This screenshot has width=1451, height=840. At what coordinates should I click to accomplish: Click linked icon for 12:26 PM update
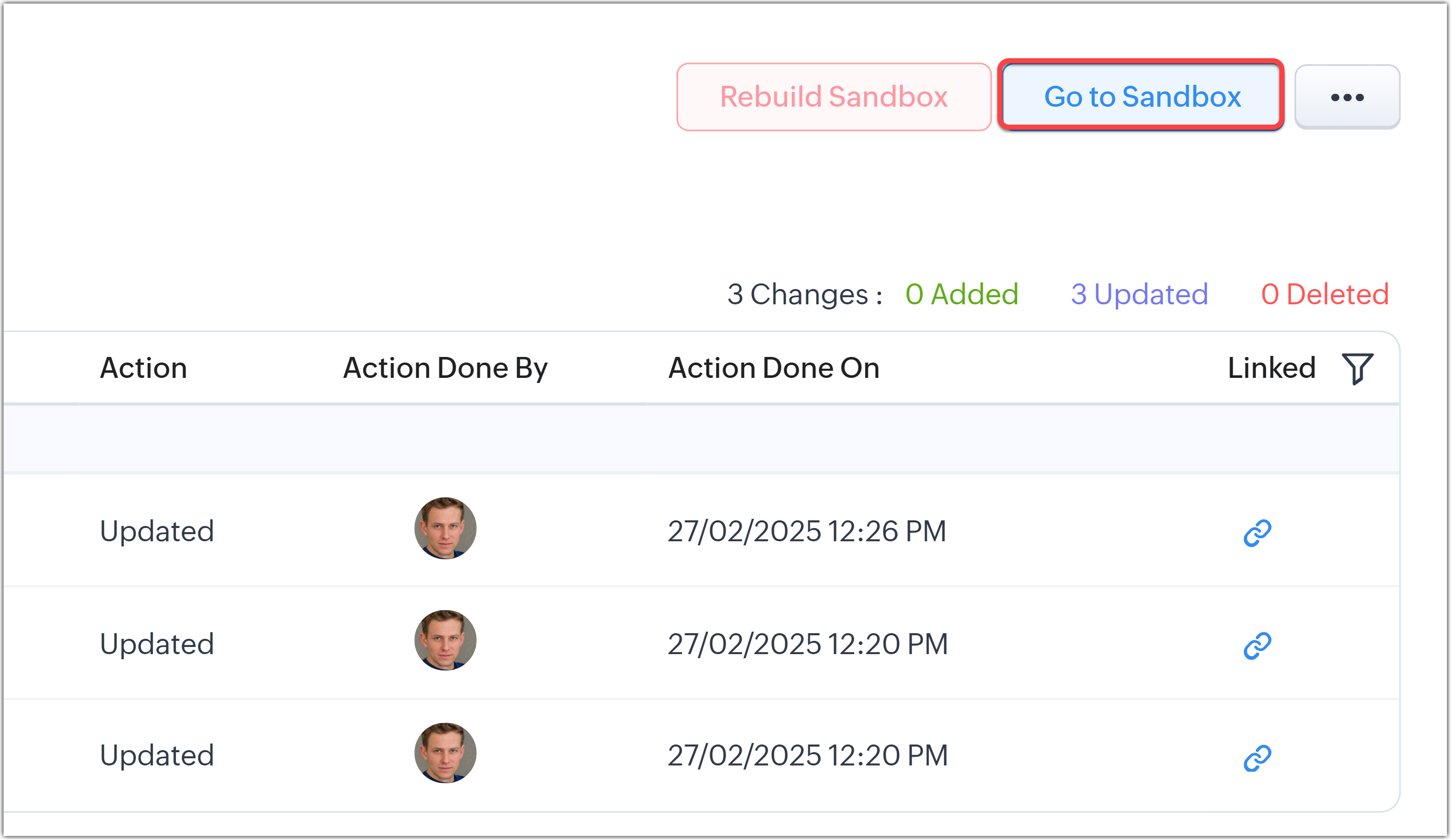pos(1257,533)
